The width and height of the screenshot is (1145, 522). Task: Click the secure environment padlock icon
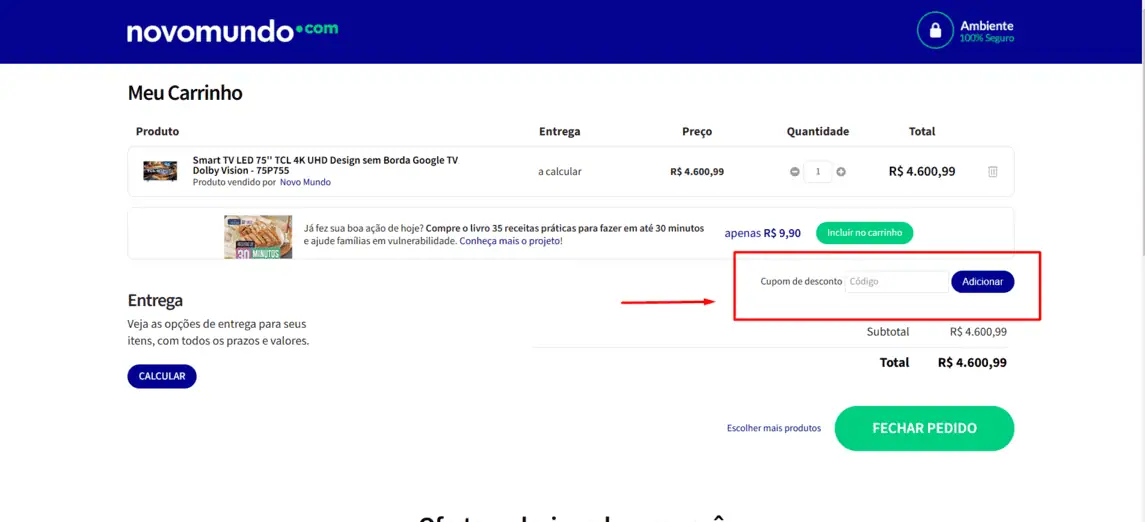(x=935, y=31)
